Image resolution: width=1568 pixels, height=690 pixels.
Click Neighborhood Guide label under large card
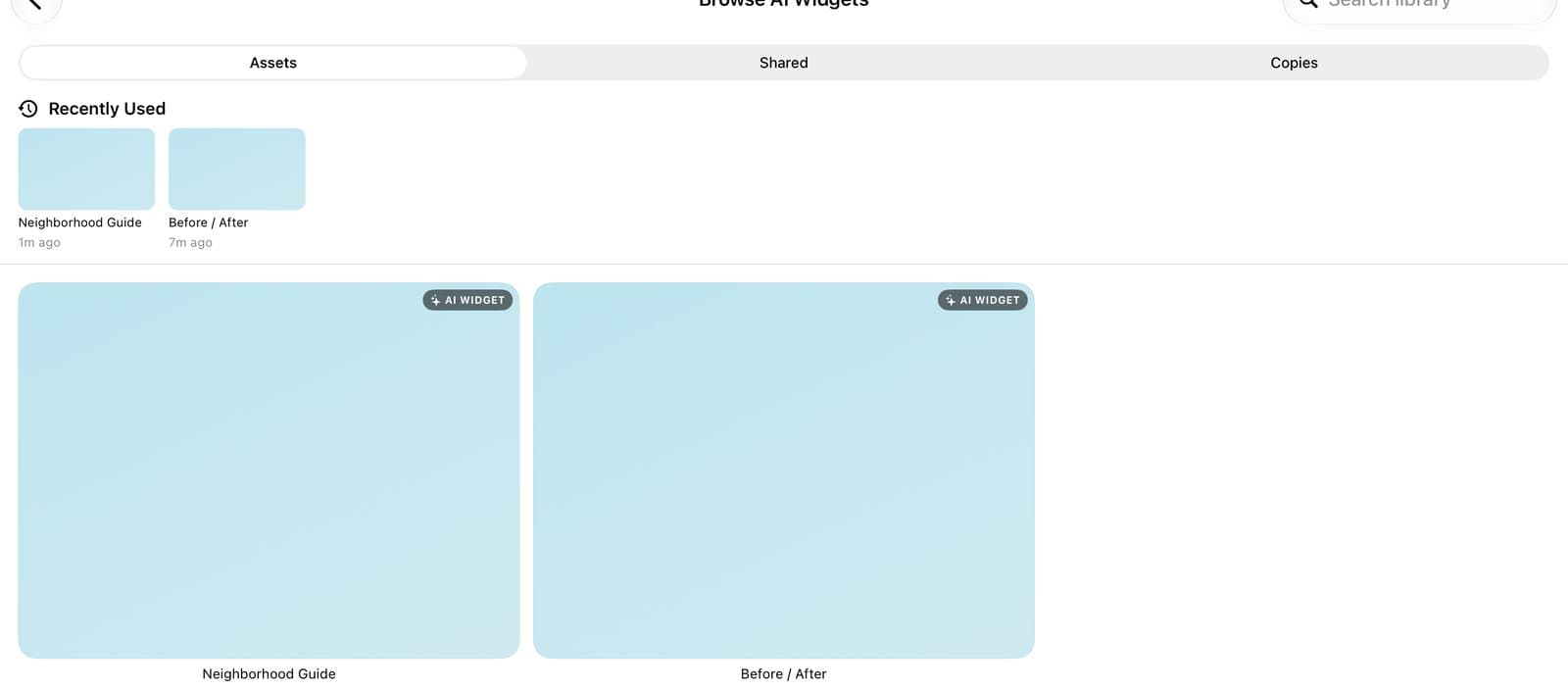269,674
